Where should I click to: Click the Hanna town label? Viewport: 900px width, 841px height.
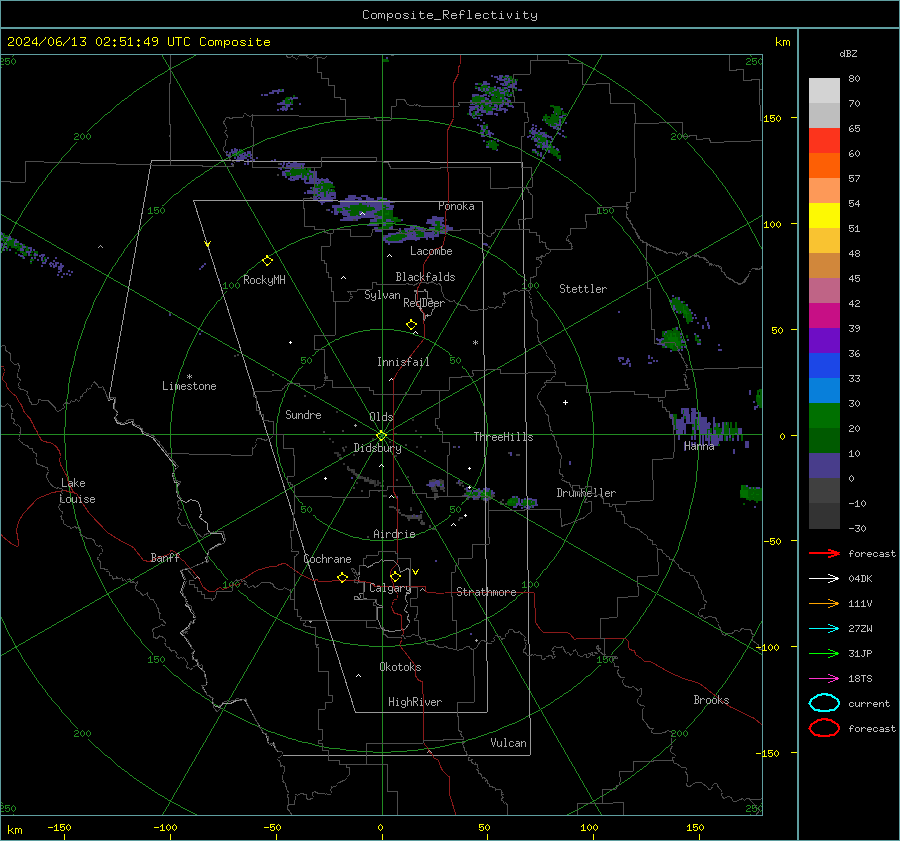(699, 446)
